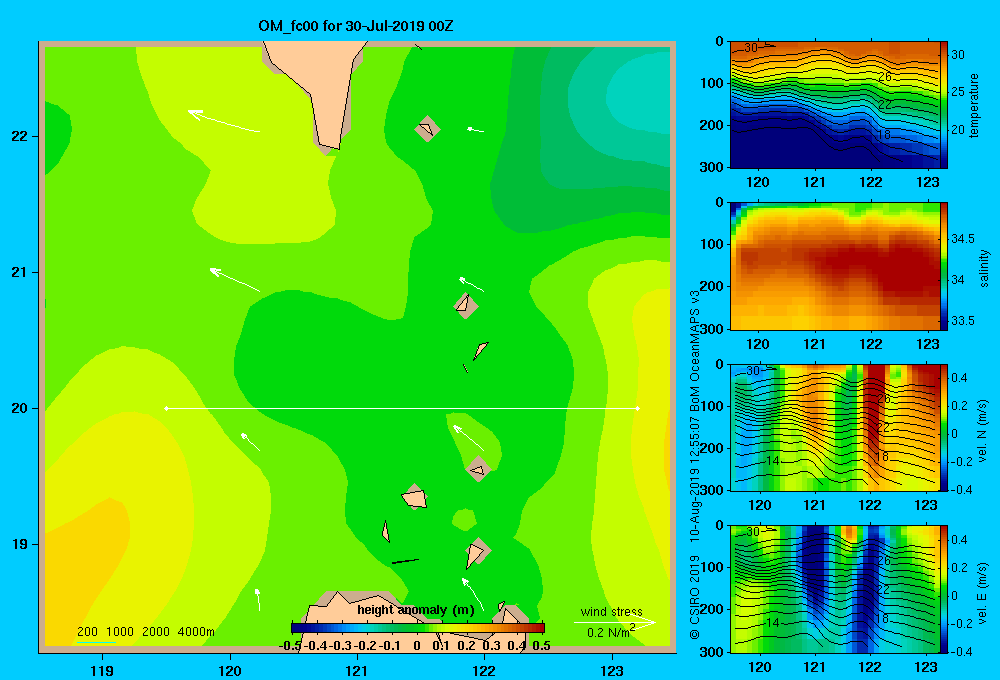The height and width of the screenshot is (680, 1000).
Task: Click latitude label 22 on main map
Action: click(20, 136)
